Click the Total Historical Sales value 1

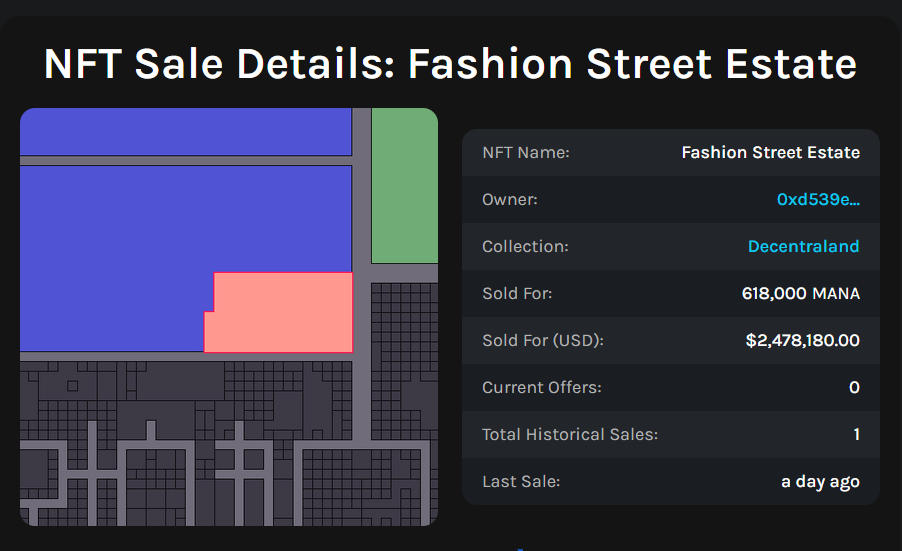[x=857, y=434]
